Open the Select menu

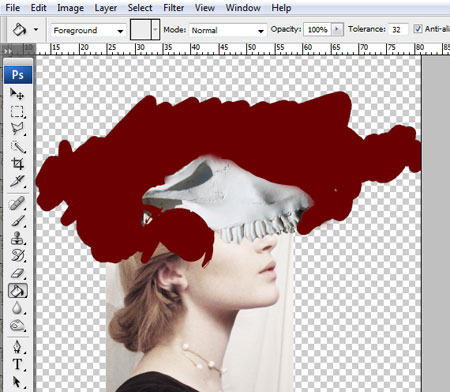tap(140, 8)
